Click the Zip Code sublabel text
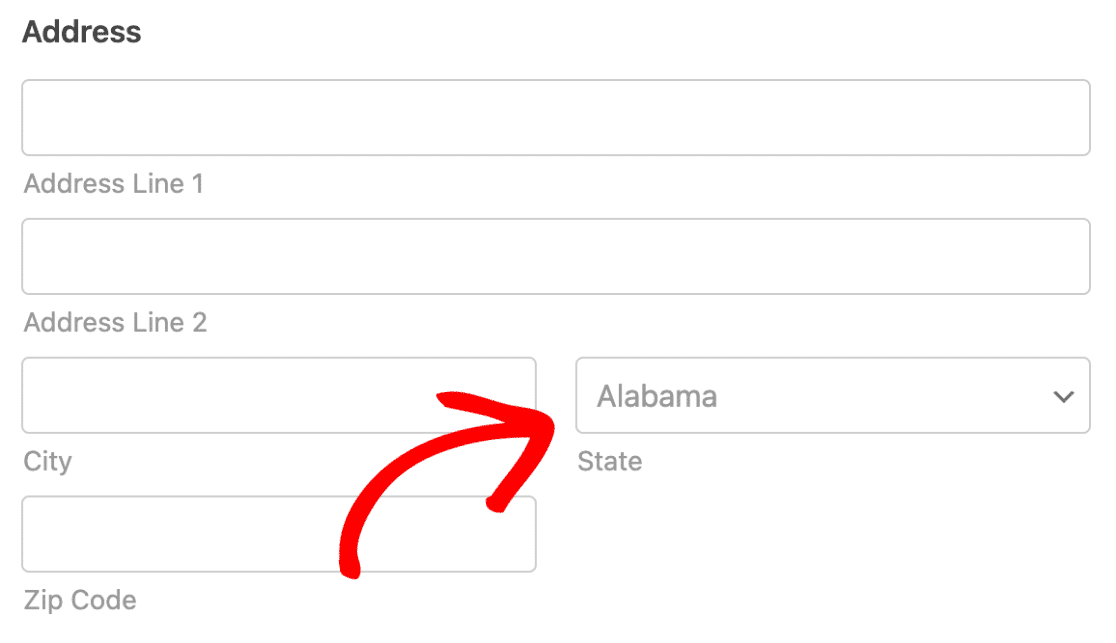Viewport: 1116px width, 643px height. point(80,600)
